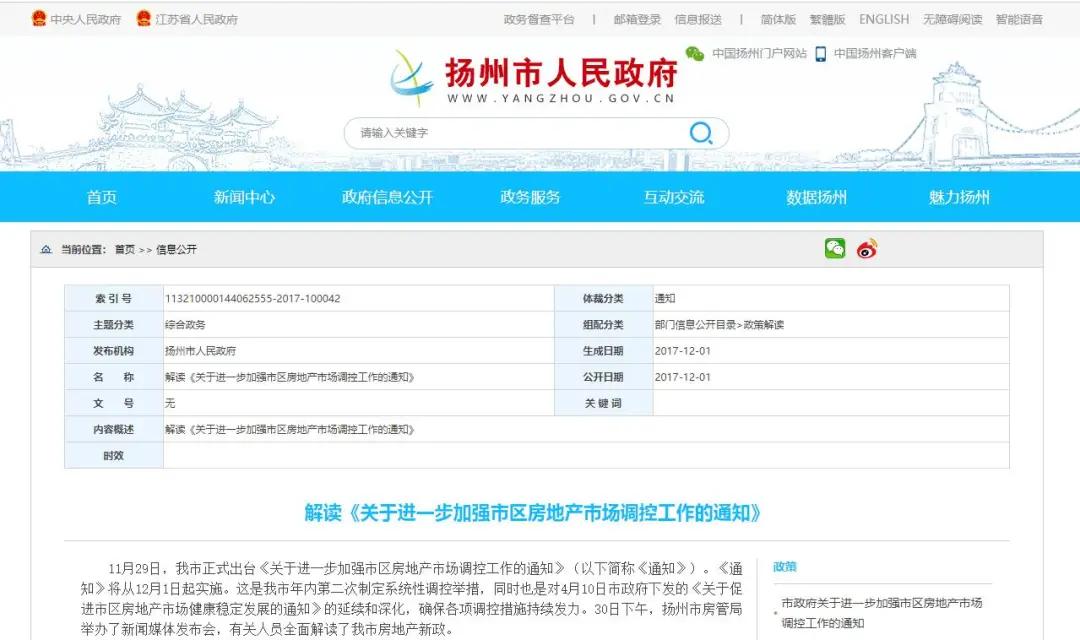Click the national emblem beside 中央人民政府

pos(38,17)
